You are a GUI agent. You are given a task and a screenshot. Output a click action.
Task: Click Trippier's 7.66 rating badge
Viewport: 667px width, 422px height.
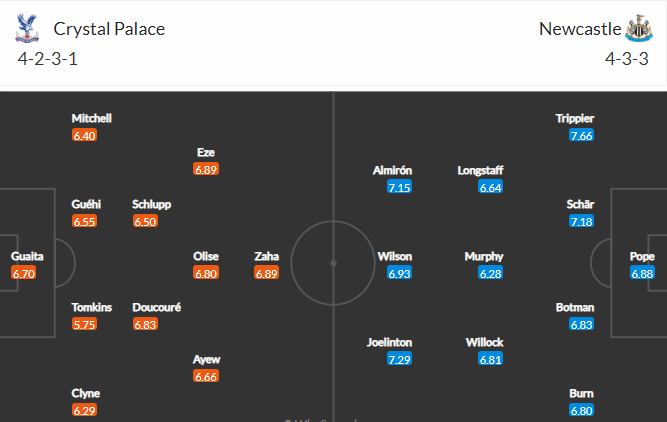pos(581,135)
